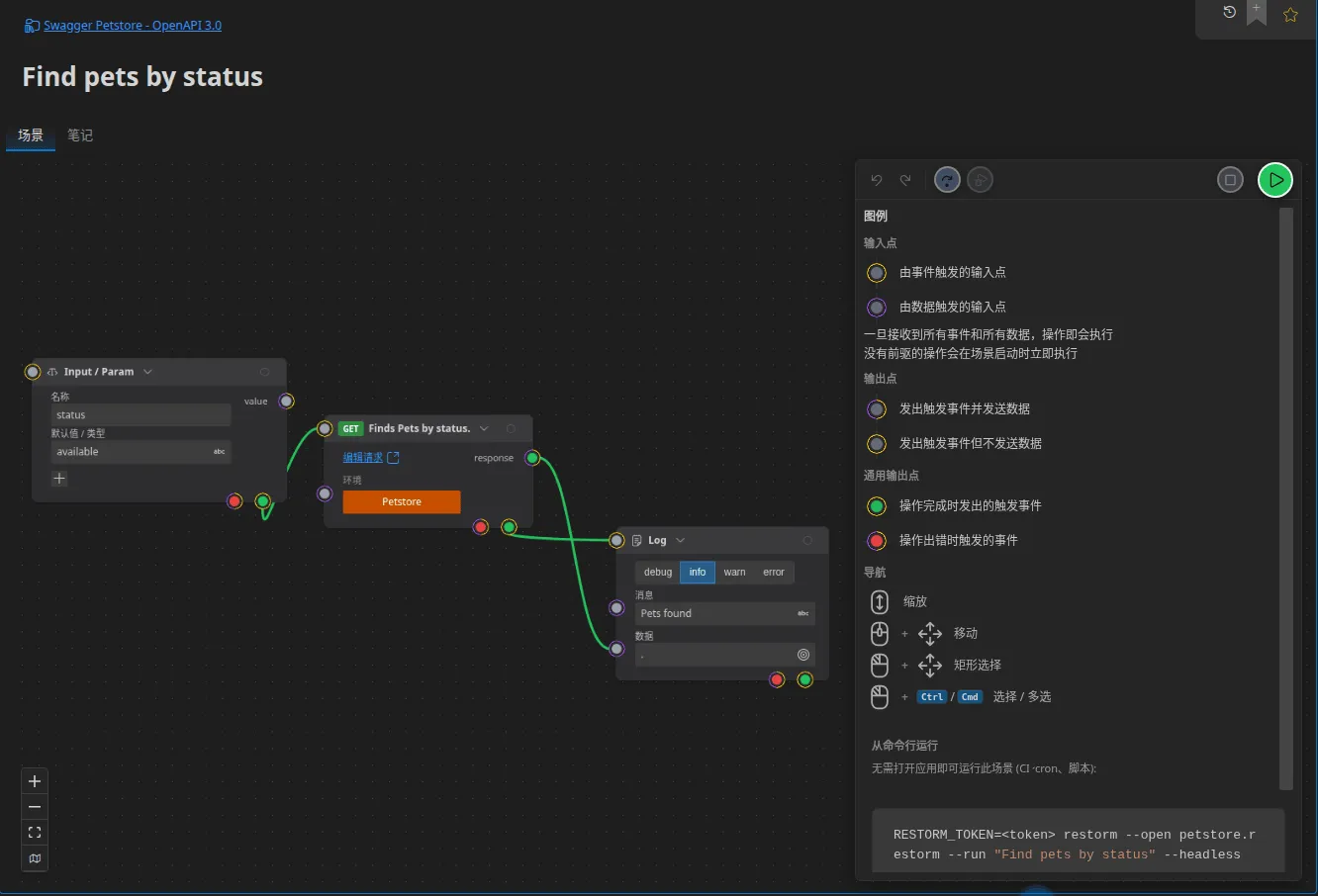
Task: Click the 数据 data input port
Action: (616, 649)
